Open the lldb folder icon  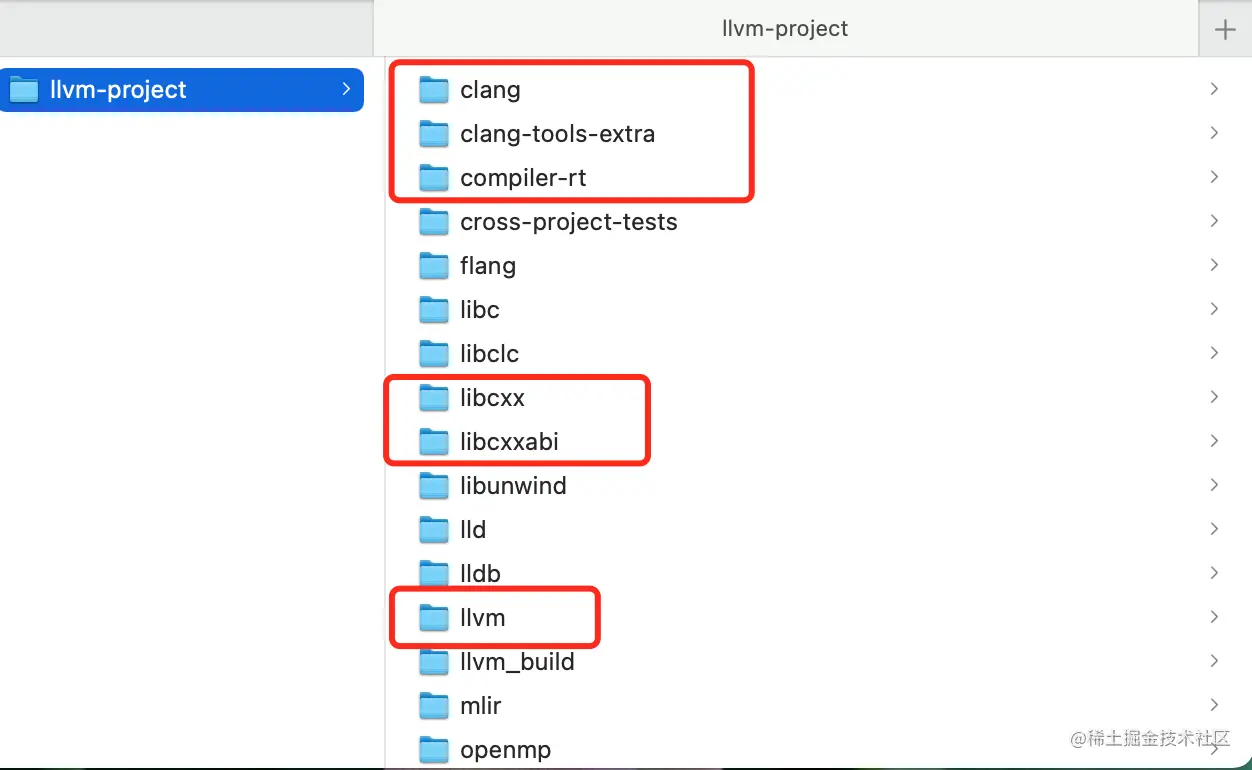pos(434,573)
